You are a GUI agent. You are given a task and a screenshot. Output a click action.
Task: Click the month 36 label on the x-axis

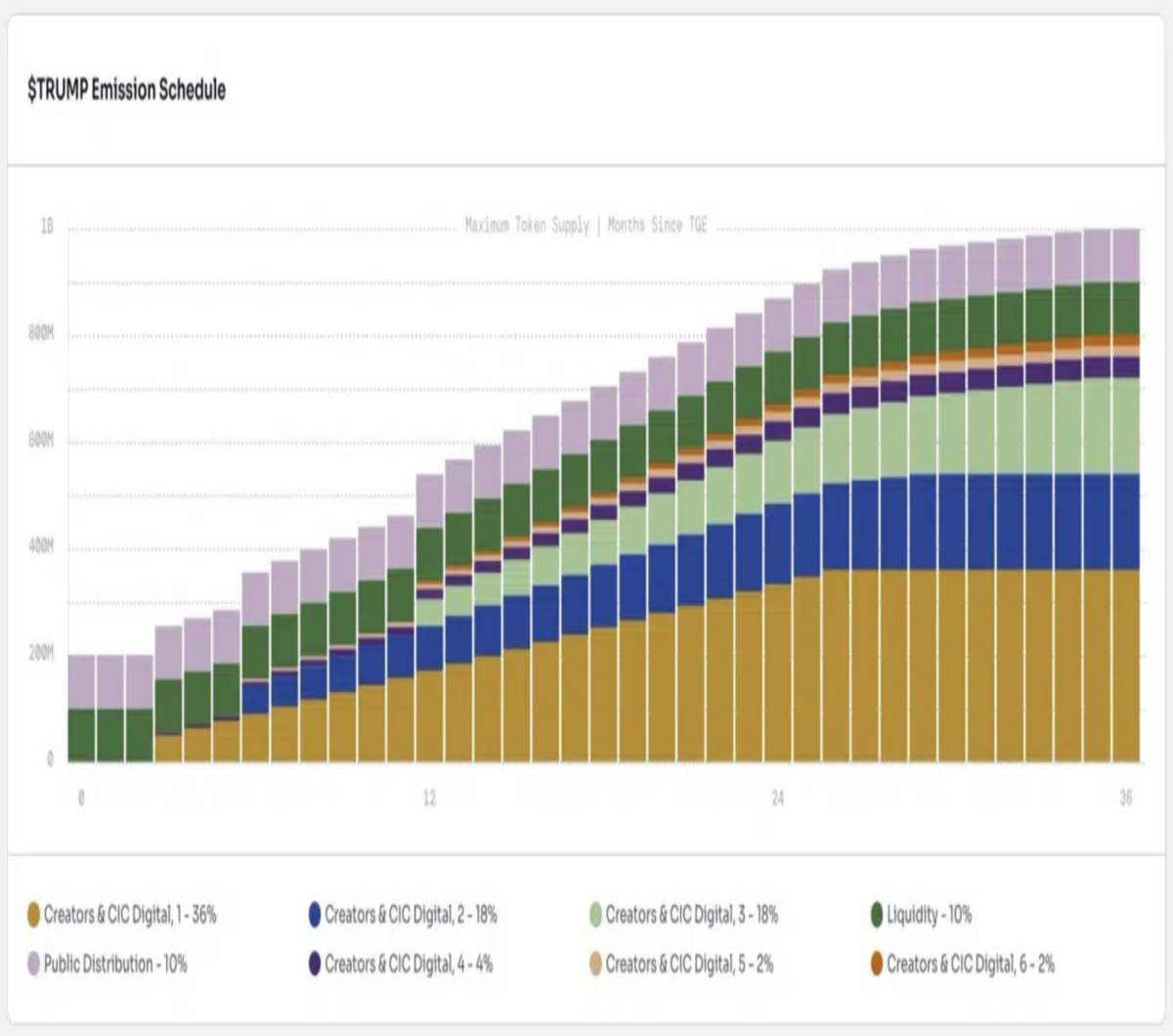pos(1126,799)
